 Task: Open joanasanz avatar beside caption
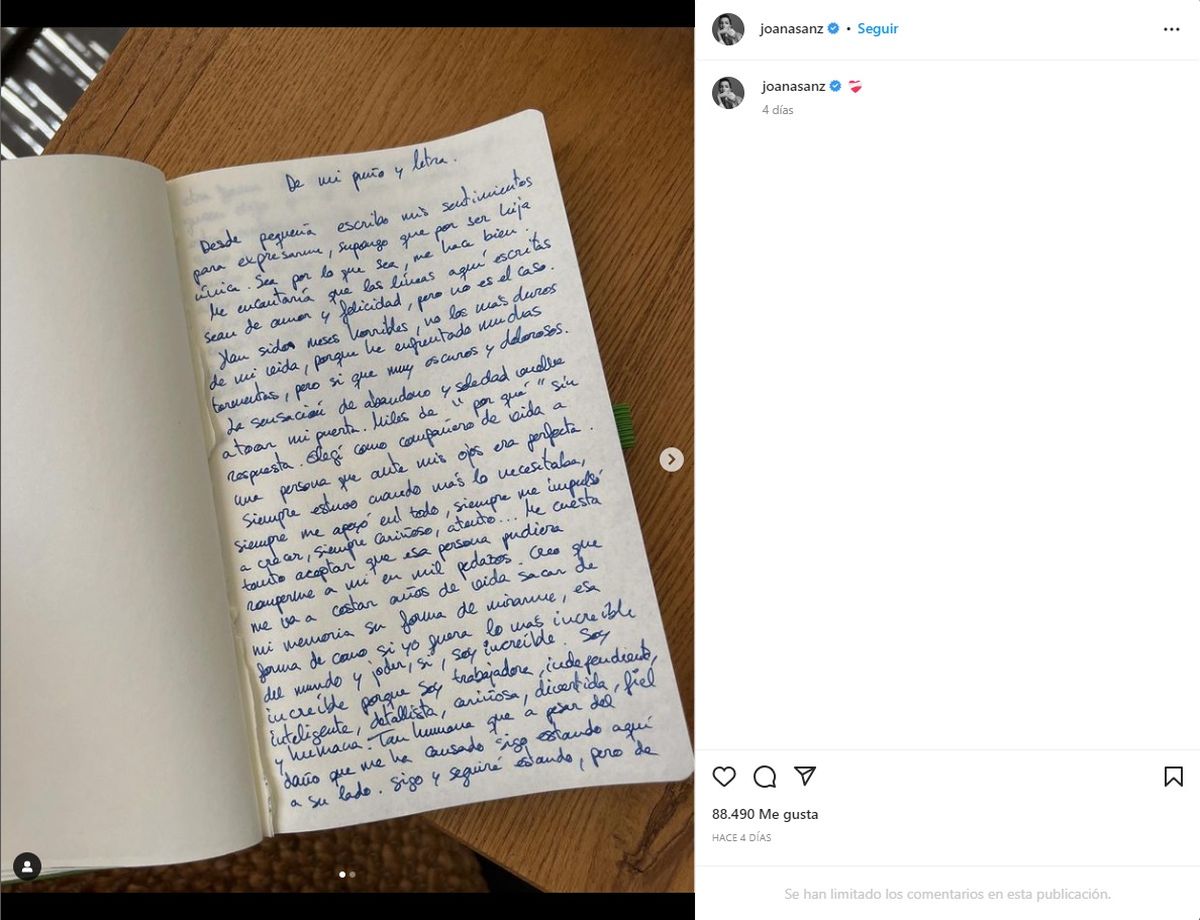[728, 93]
